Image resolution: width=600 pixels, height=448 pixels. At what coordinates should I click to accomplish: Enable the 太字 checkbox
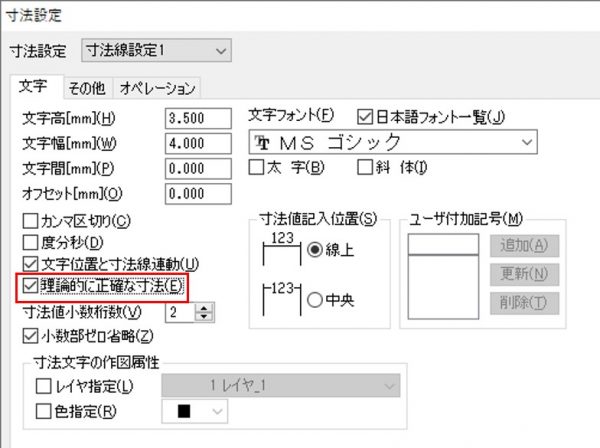[256, 167]
